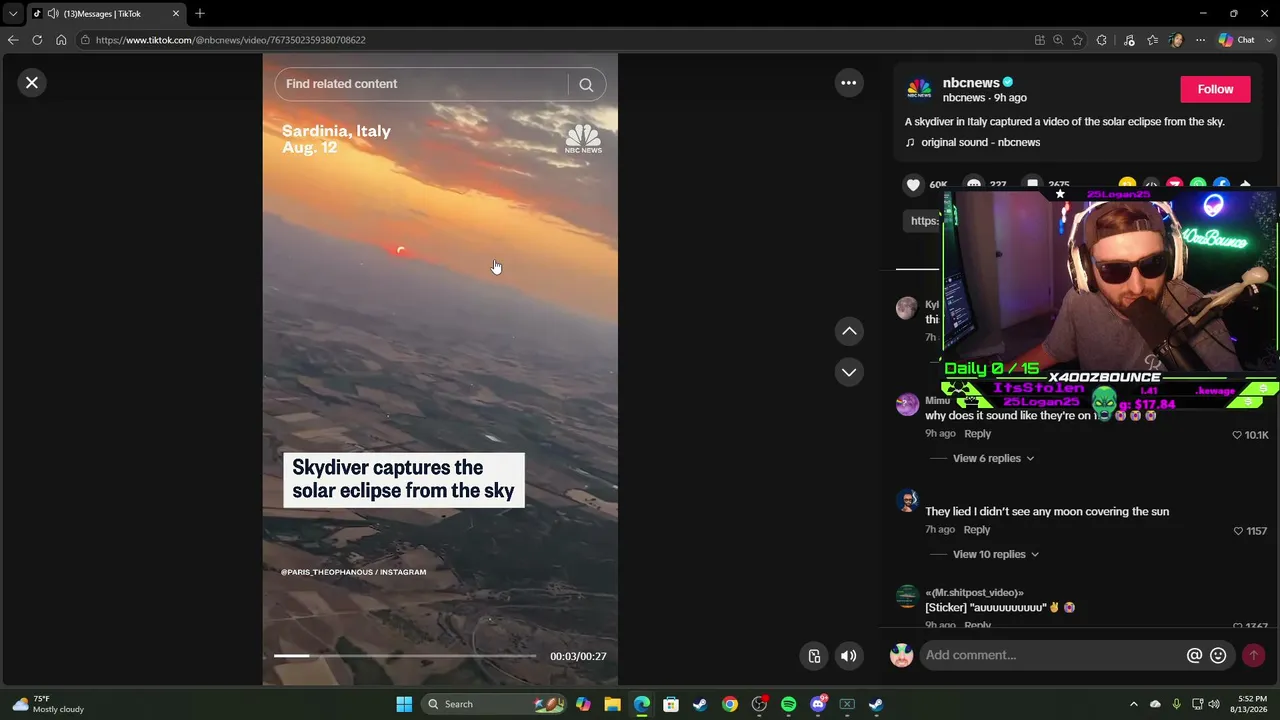Open the nbcnews username link
1280x720 pixels.
(x=971, y=83)
